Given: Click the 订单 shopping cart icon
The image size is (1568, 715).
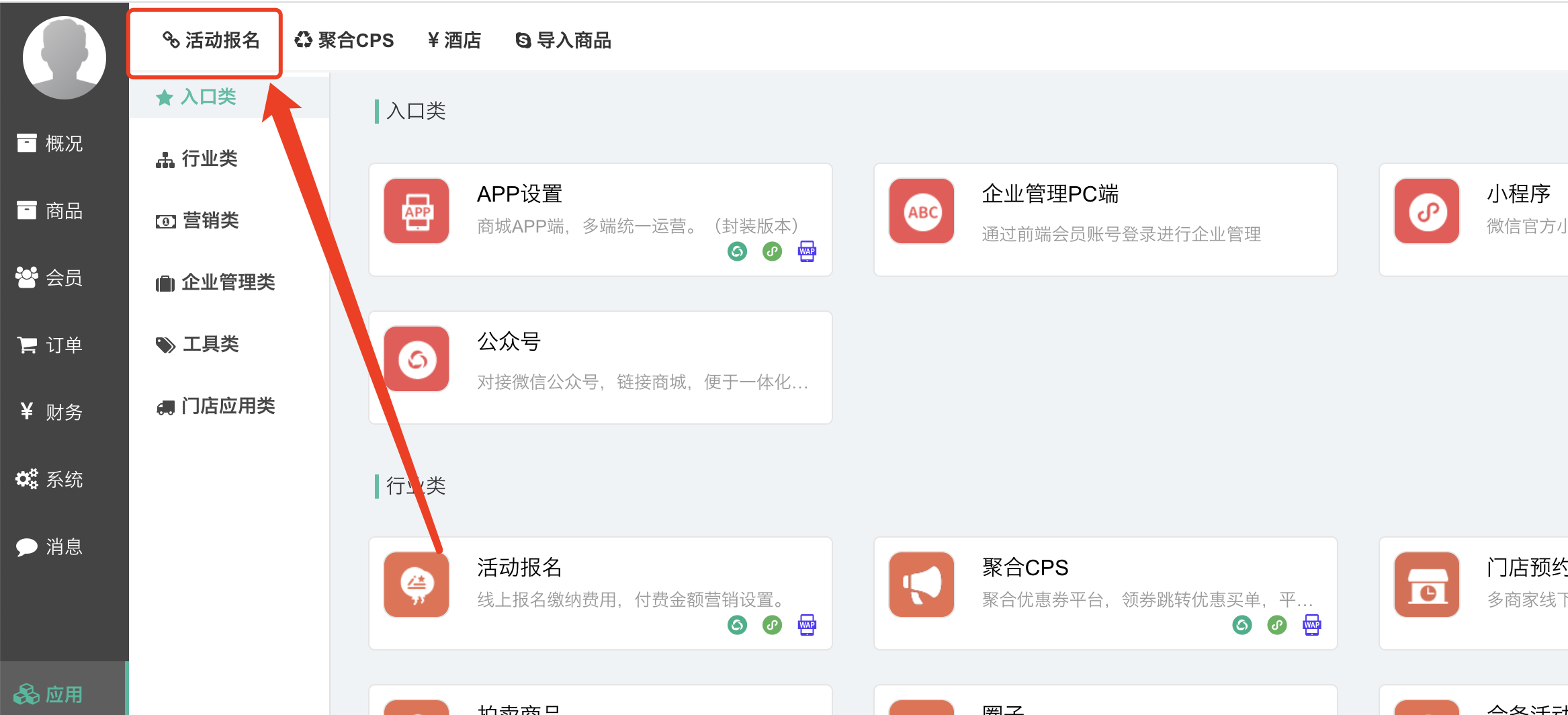Looking at the screenshot, I should click(x=27, y=345).
